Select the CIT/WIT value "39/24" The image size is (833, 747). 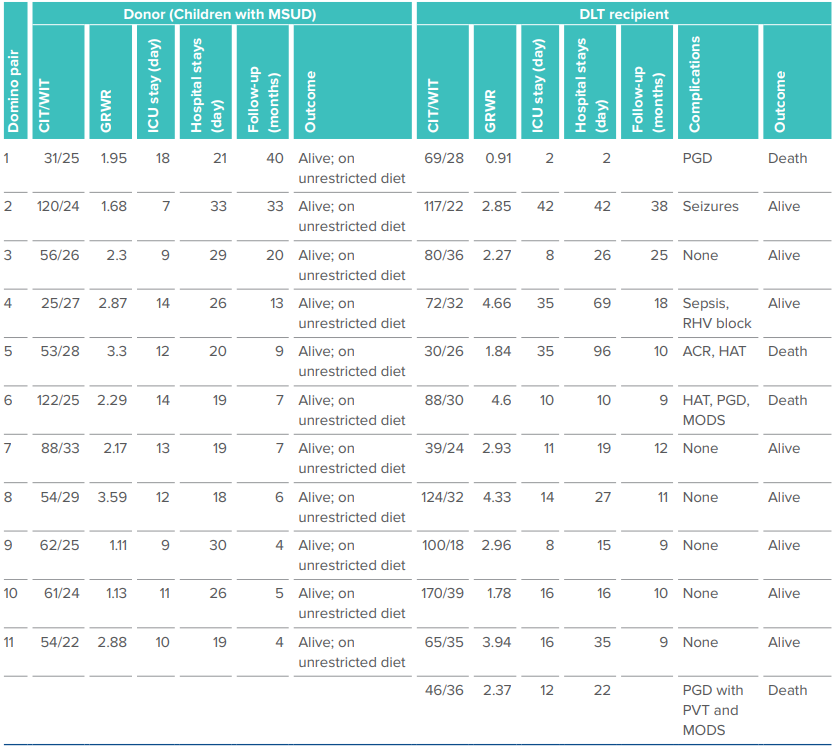pyautogui.click(x=444, y=448)
